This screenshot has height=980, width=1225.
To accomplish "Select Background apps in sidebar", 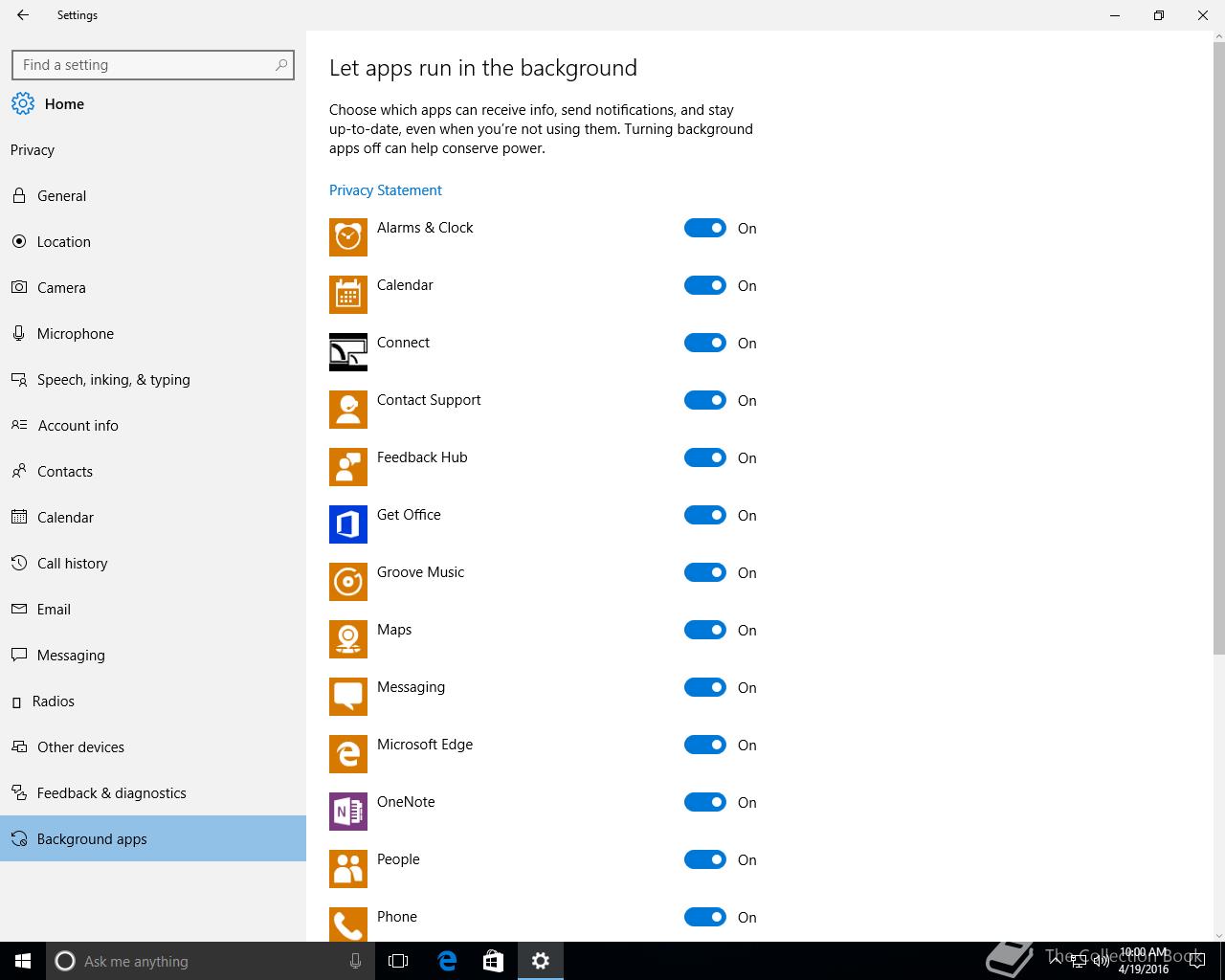I will (153, 838).
